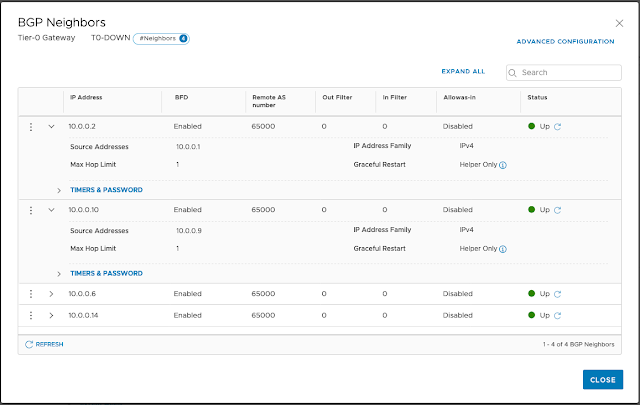Click the Expand All link
Screen dimensions: 640x405
pos(463,72)
